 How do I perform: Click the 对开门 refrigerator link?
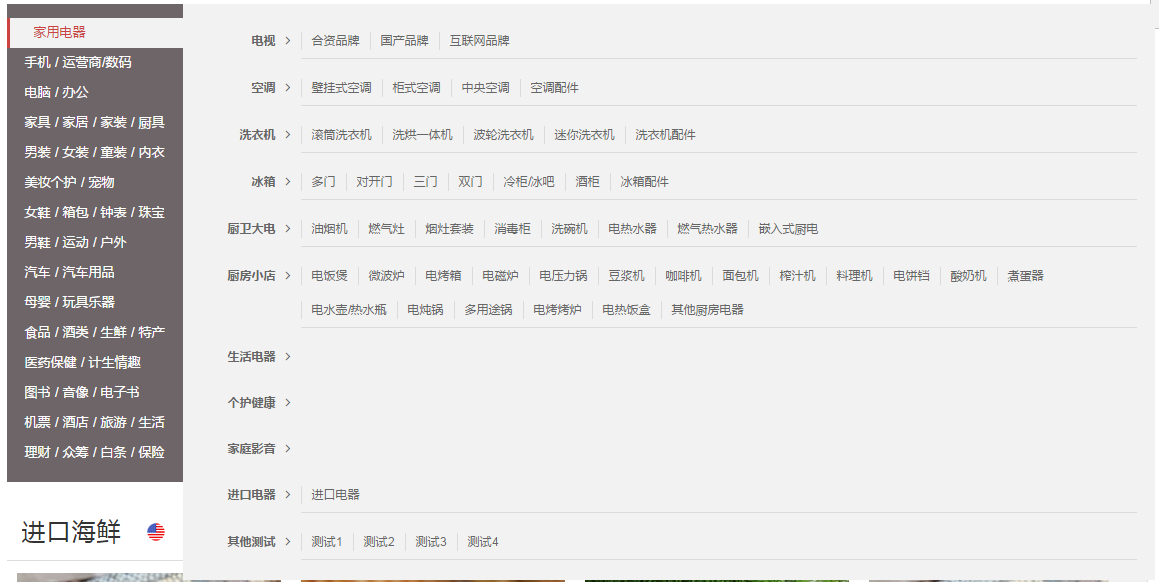pos(374,181)
